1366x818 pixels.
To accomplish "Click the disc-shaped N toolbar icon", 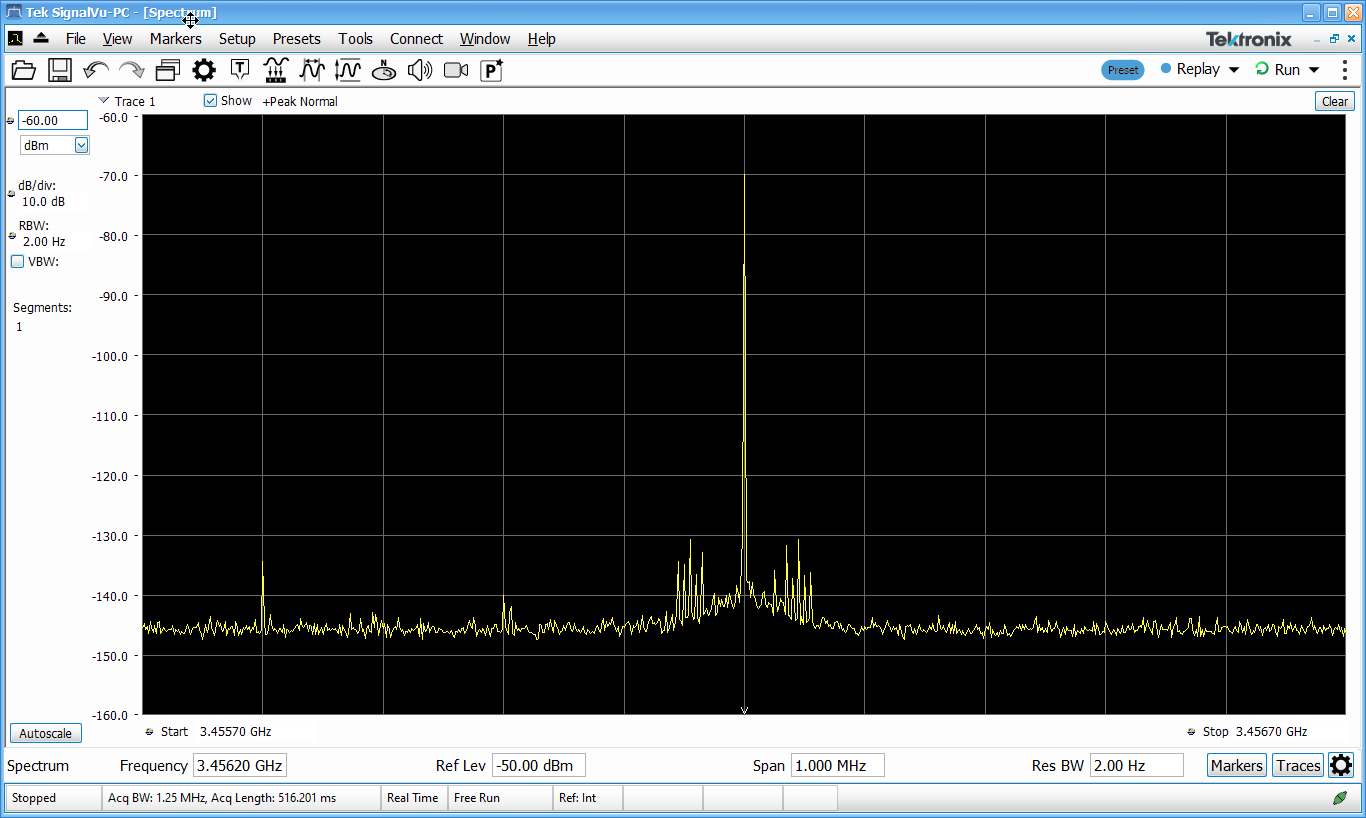I will point(384,70).
